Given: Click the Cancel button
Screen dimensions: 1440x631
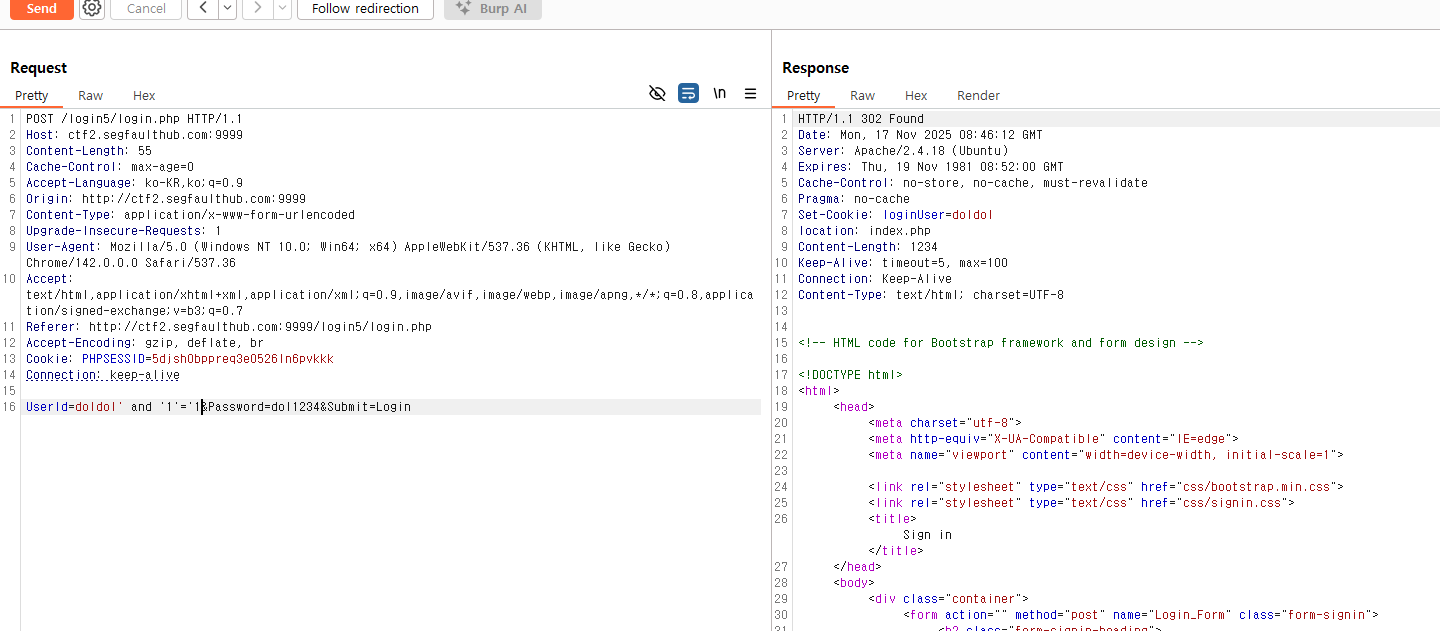Looking at the screenshot, I should point(146,8).
